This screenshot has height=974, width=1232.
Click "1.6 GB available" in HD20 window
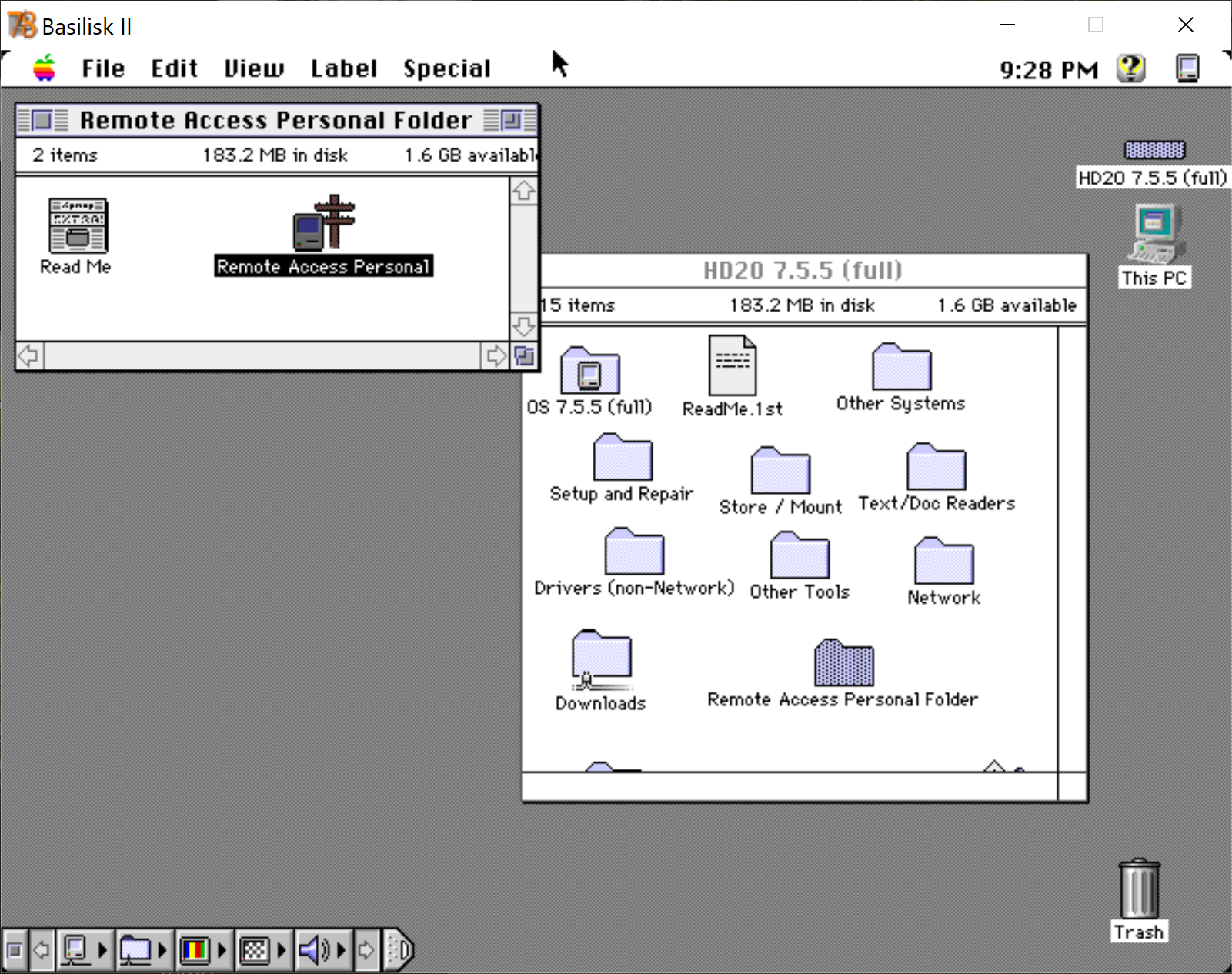pos(1007,305)
